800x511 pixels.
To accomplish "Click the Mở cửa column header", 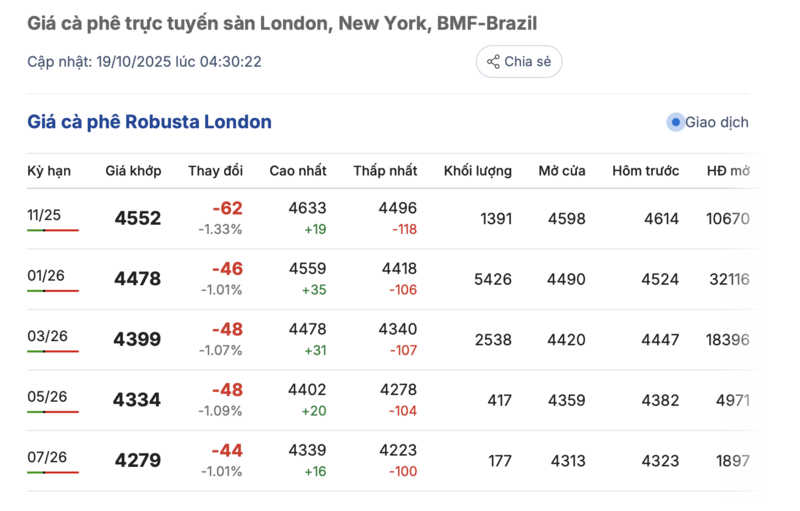I will coord(561,171).
